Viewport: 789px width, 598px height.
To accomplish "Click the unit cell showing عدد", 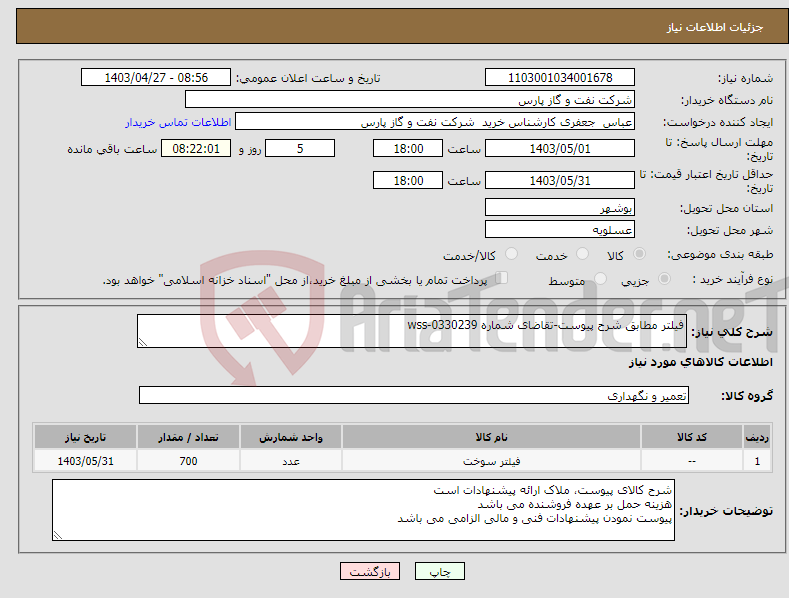I will [291, 461].
